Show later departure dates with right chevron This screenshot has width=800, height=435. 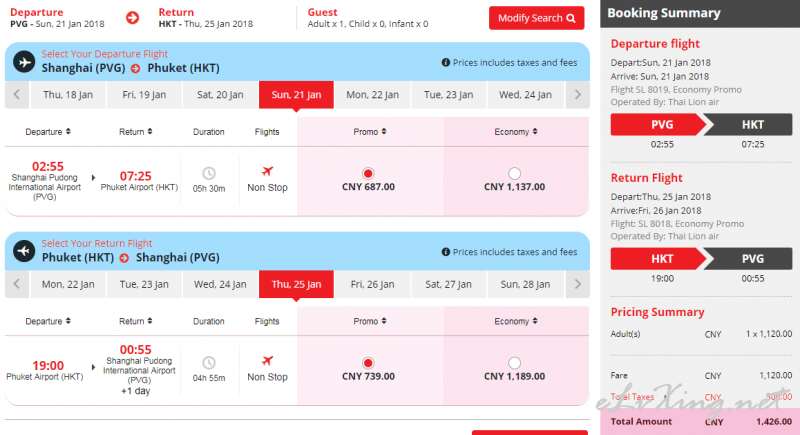pyautogui.click(x=577, y=95)
